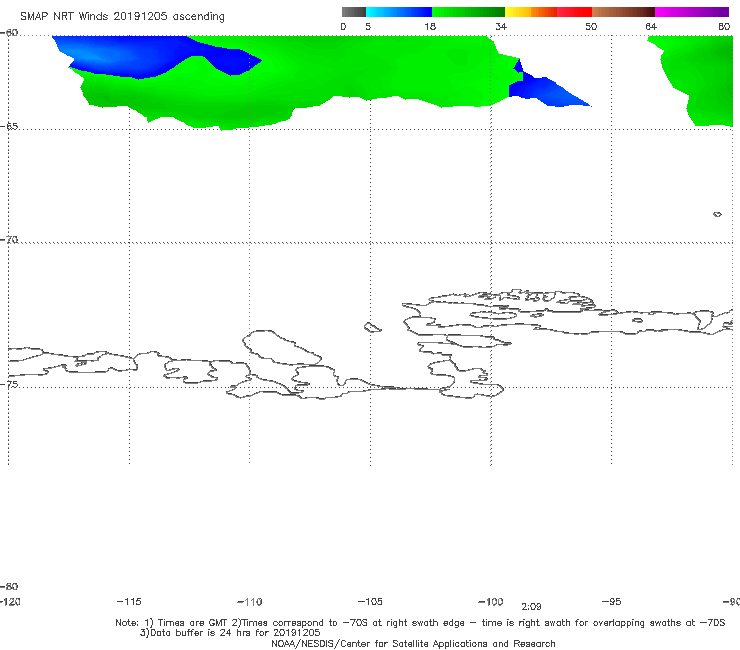Click the longitude label '-120'
The width and height of the screenshot is (740, 650).
pos(10,601)
